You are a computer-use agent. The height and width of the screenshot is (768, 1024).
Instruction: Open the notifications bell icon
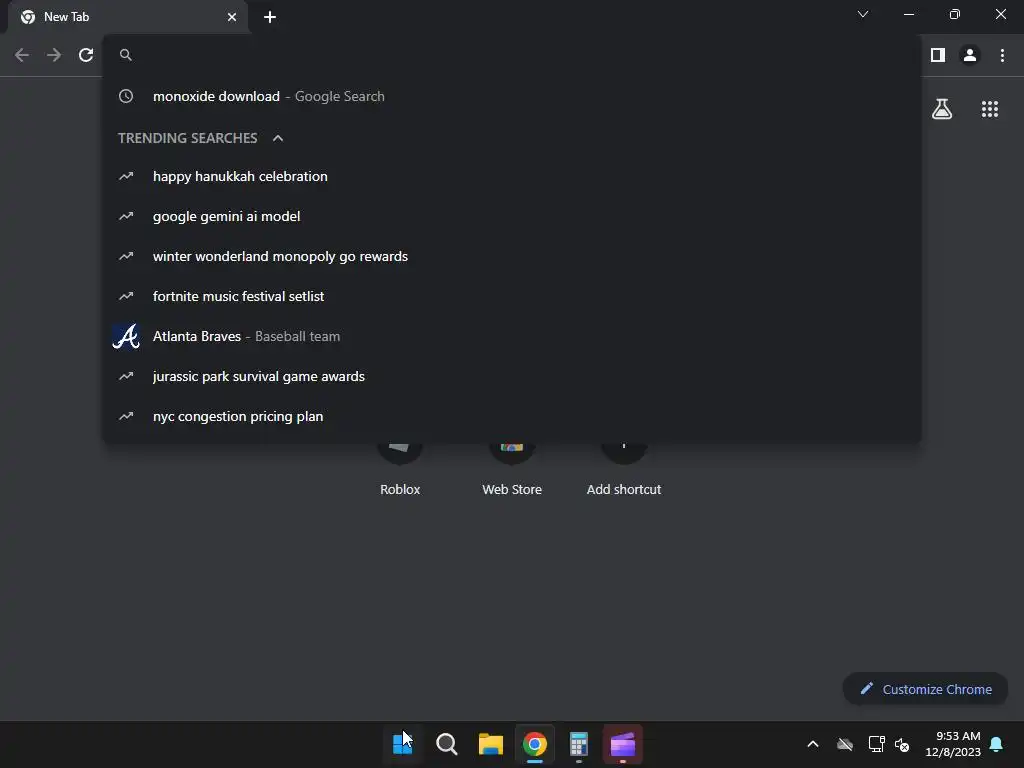pyautogui.click(x=996, y=744)
